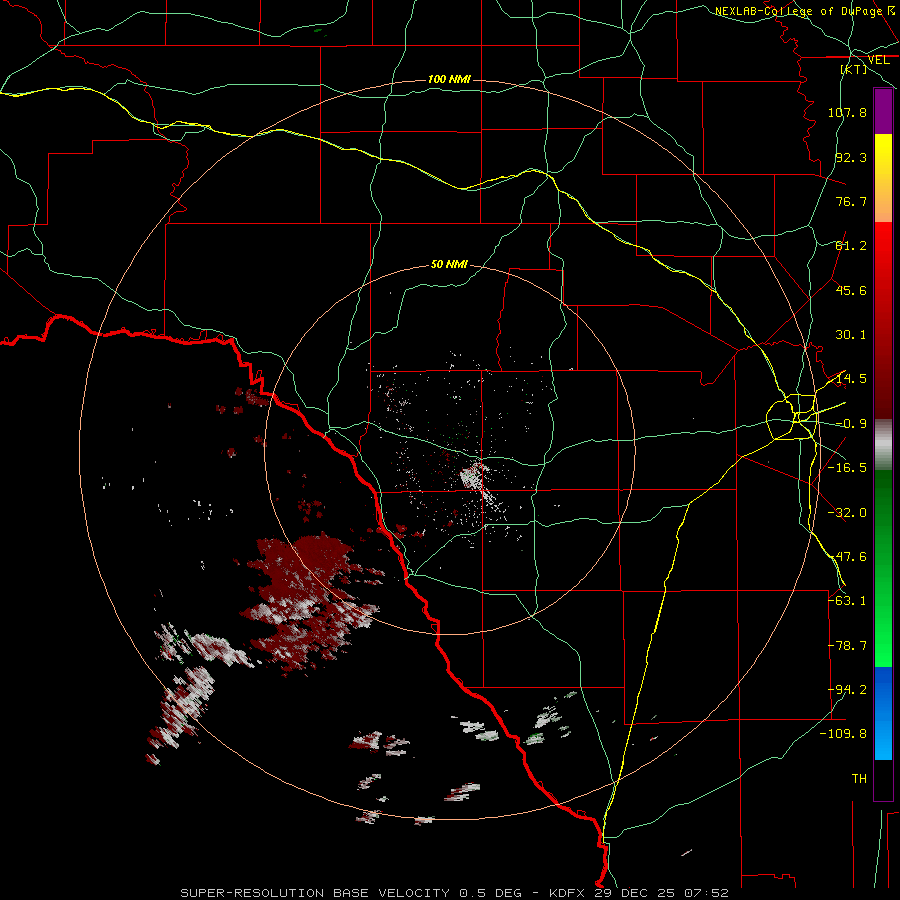Screen dimensions: 900x900
Task: Click the 100 NMI range ring label
Action: tap(449, 79)
